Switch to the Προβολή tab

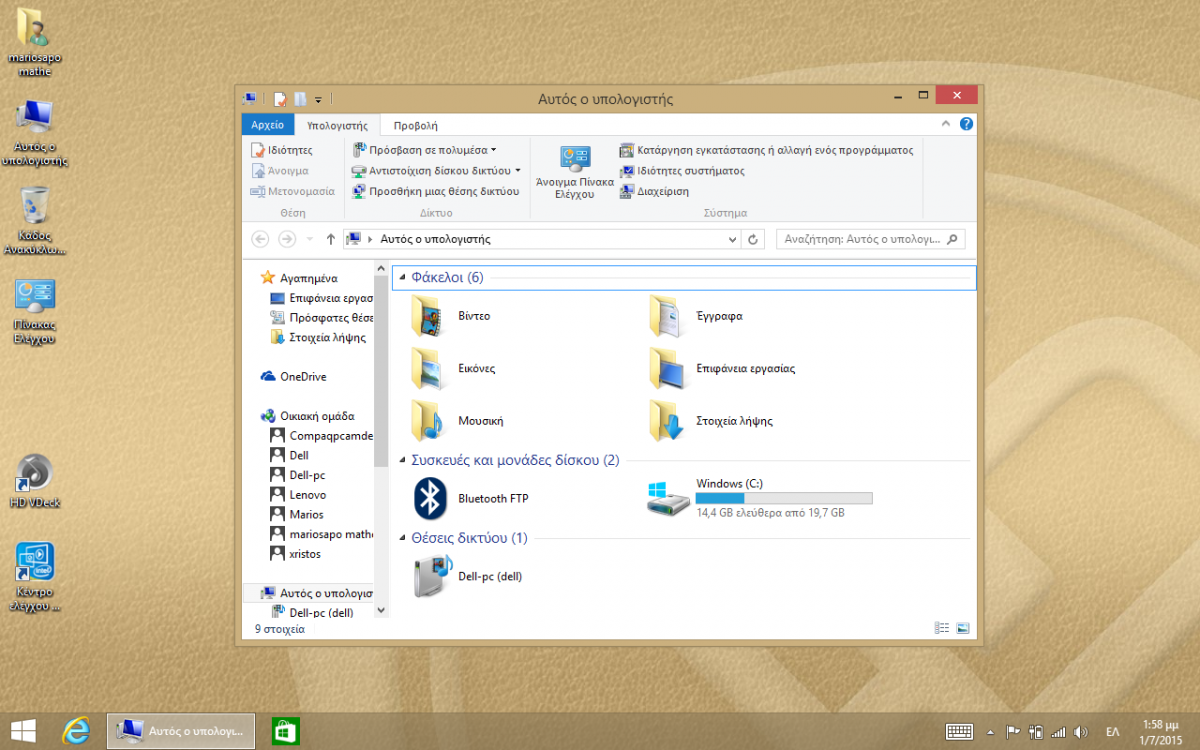coord(415,126)
